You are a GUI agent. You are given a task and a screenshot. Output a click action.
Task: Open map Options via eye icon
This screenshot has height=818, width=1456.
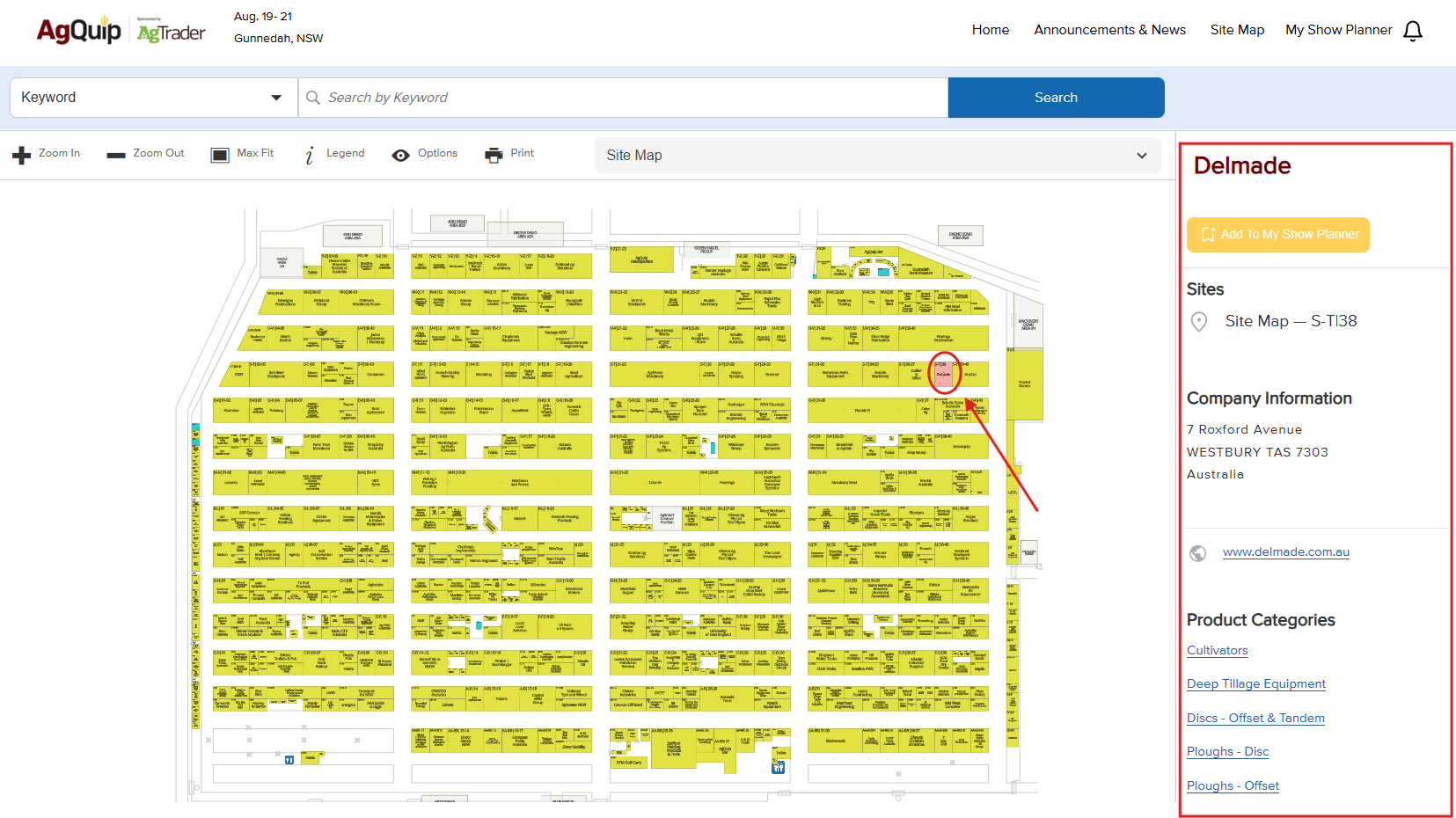(x=401, y=155)
